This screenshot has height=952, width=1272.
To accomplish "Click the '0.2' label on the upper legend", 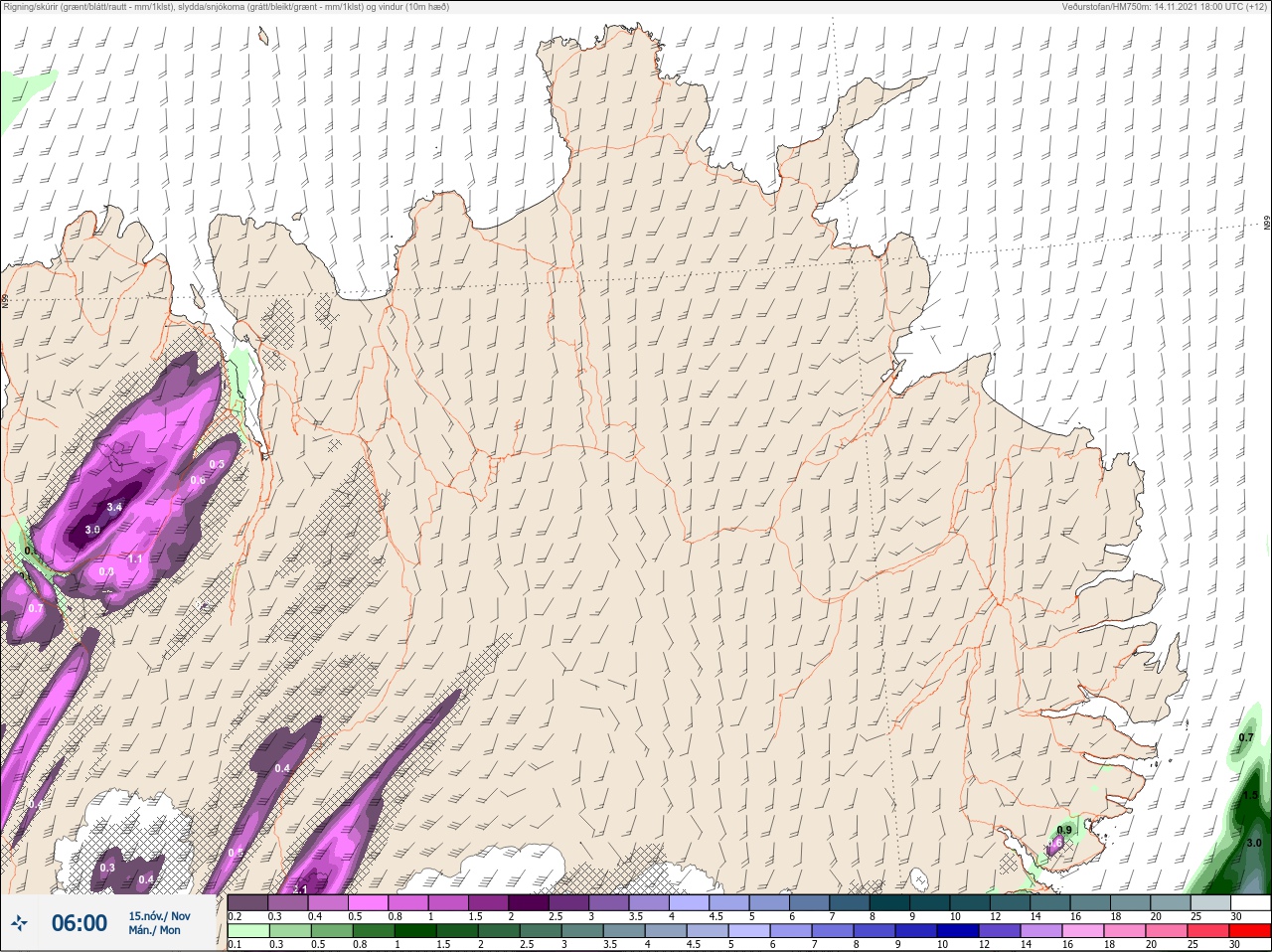I will 236,916.
